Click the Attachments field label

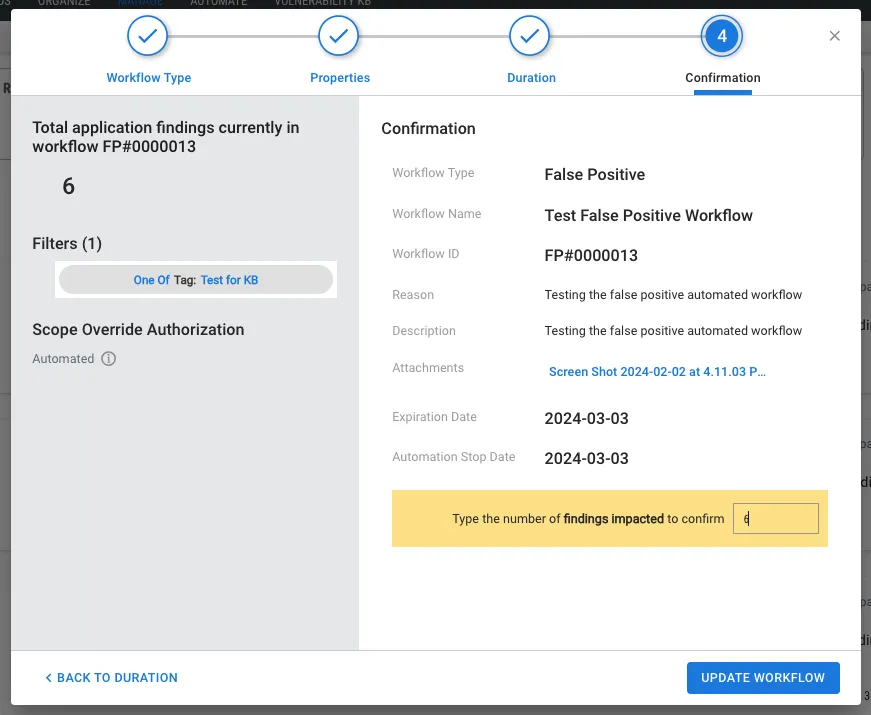(428, 368)
